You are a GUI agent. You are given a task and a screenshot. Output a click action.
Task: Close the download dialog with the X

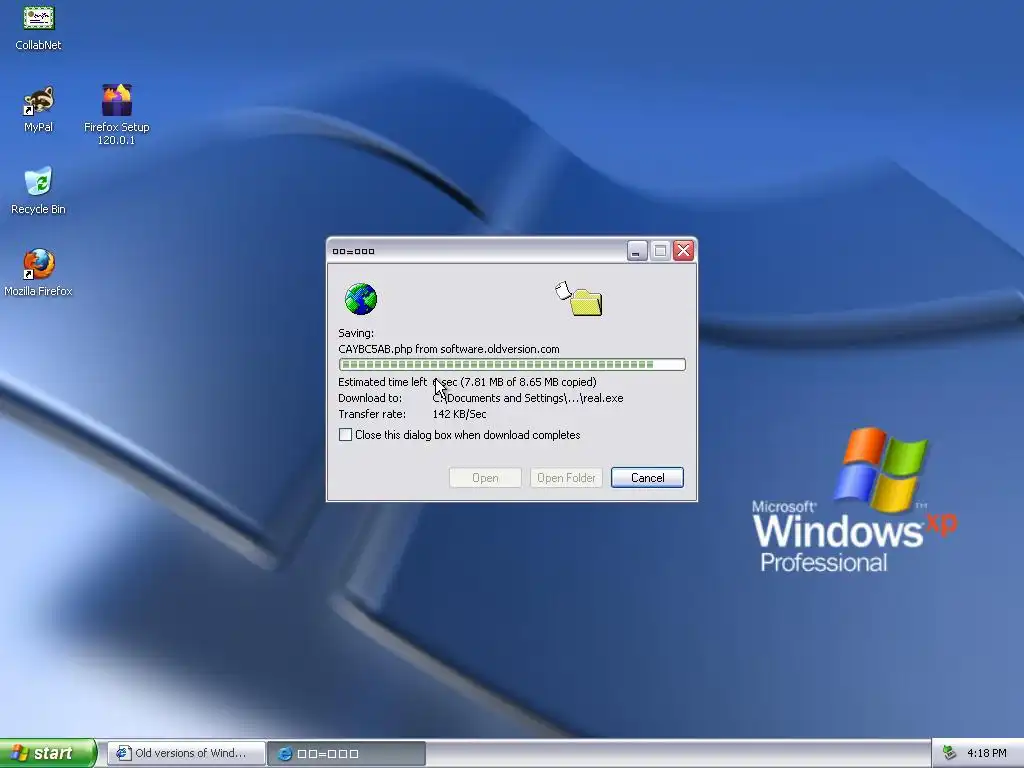click(x=684, y=251)
